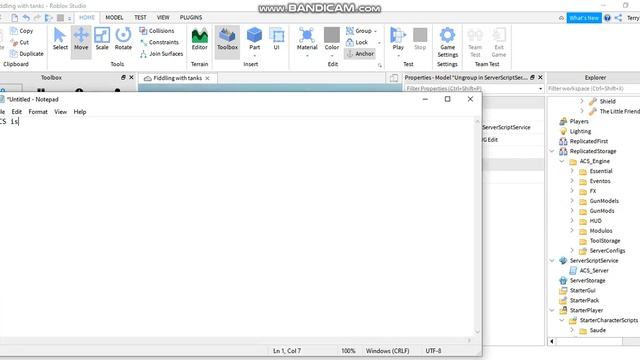Expand the HUD folder
The image size is (640, 360).
click(x=572, y=221)
